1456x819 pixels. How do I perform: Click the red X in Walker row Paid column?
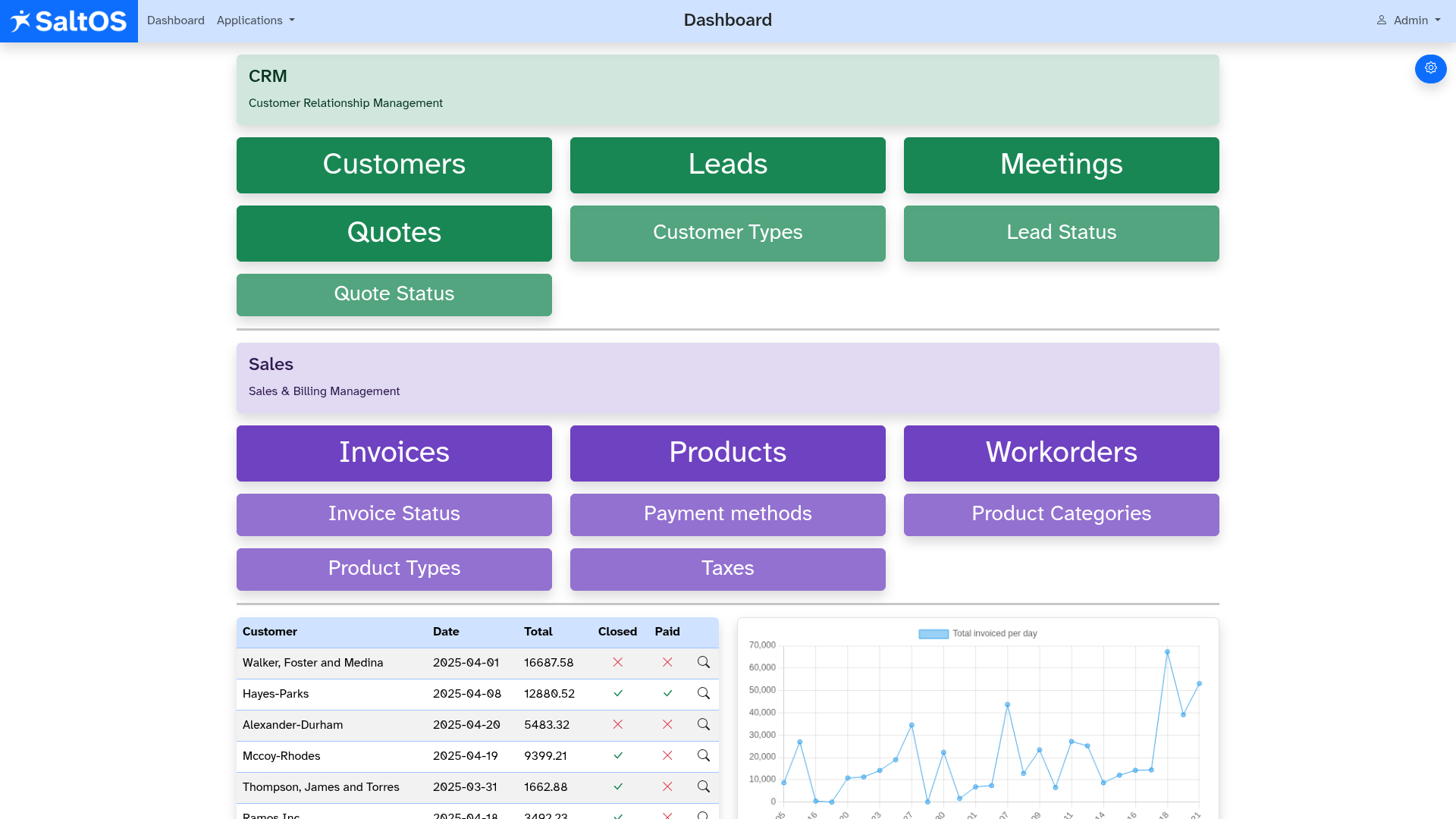click(x=667, y=662)
